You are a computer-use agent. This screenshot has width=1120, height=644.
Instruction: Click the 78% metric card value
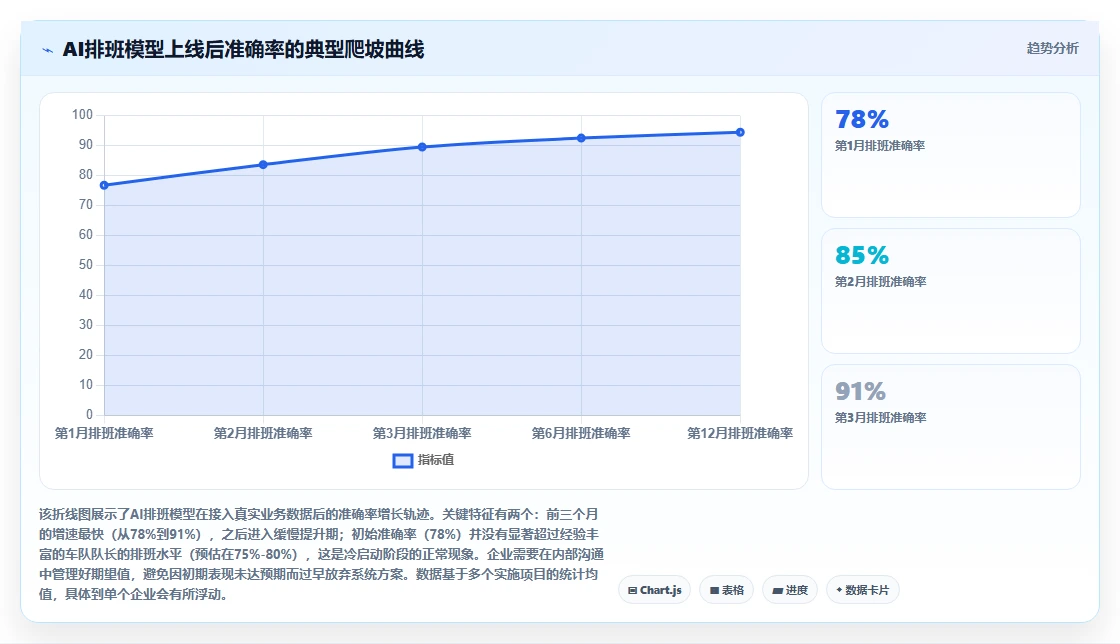(x=862, y=119)
